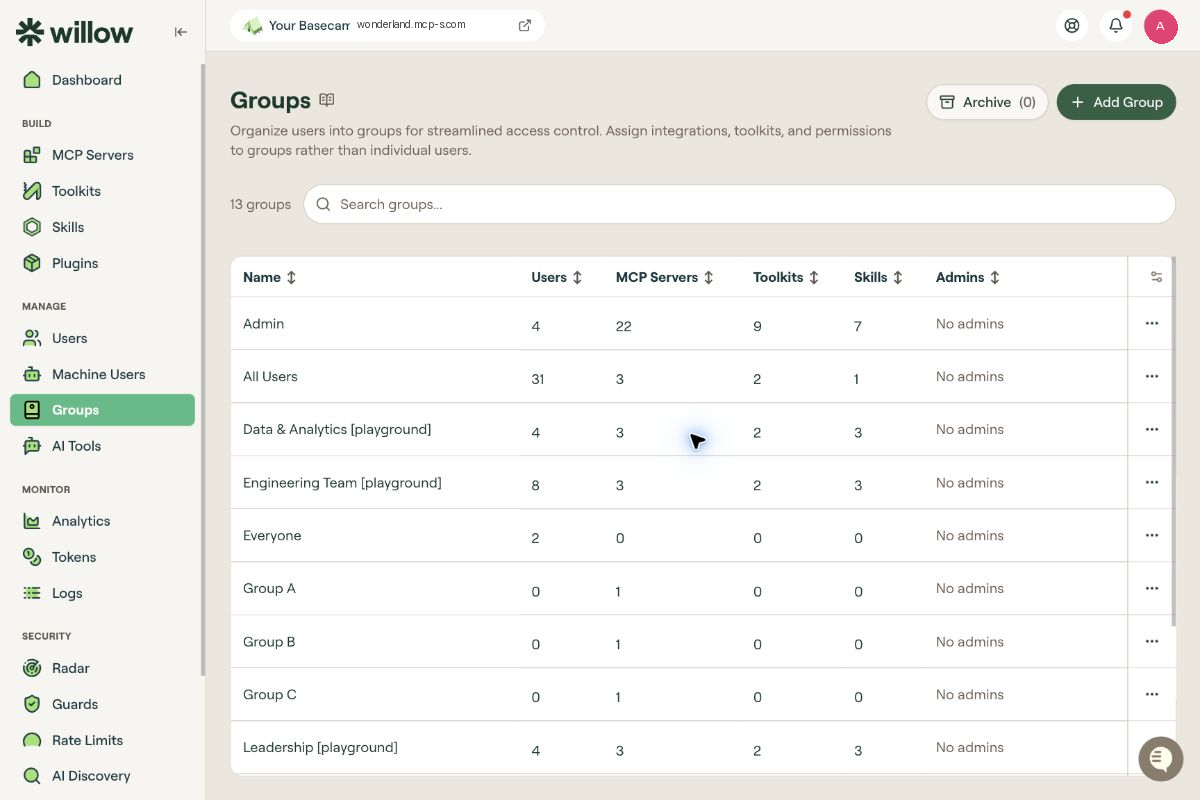
Task: Open Analytics in sidebar
Action: pyautogui.click(x=102, y=521)
